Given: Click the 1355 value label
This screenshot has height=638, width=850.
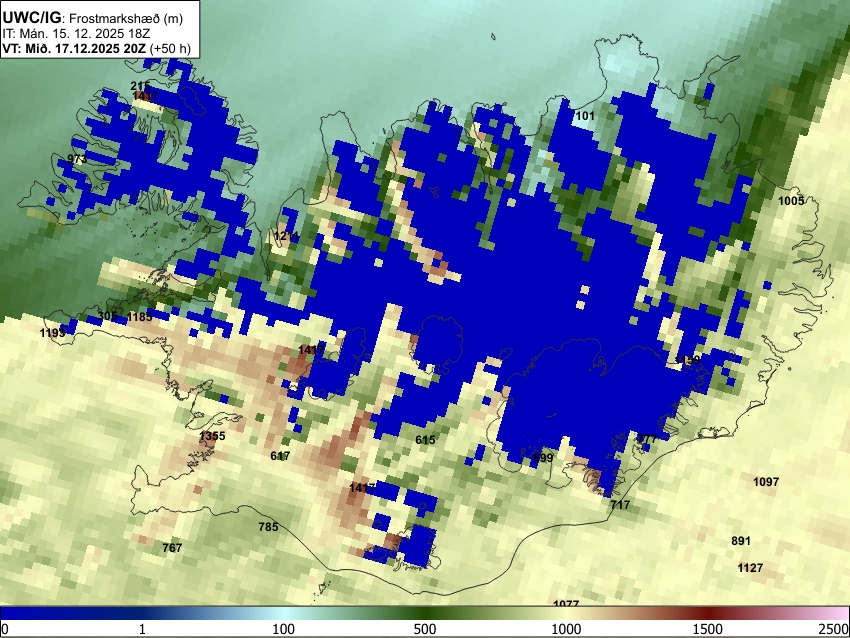Looking at the screenshot, I should (x=212, y=436).
